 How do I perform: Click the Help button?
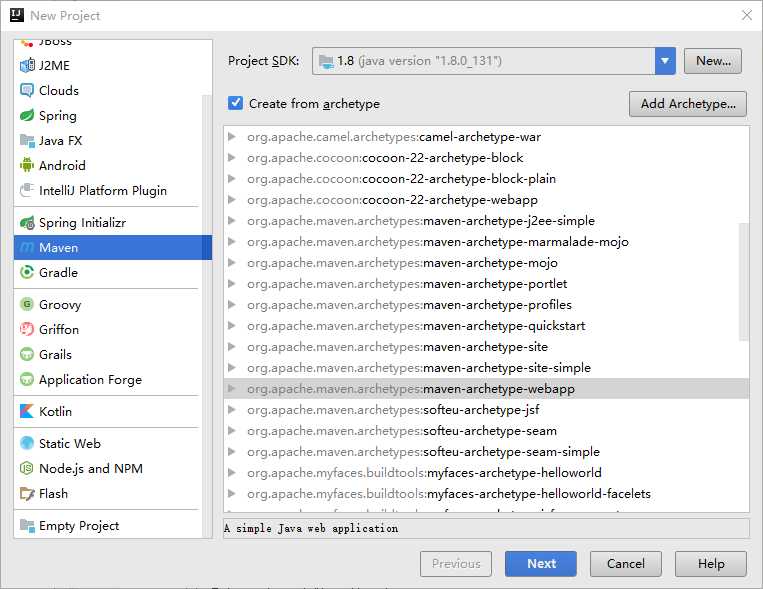[711, 564]
